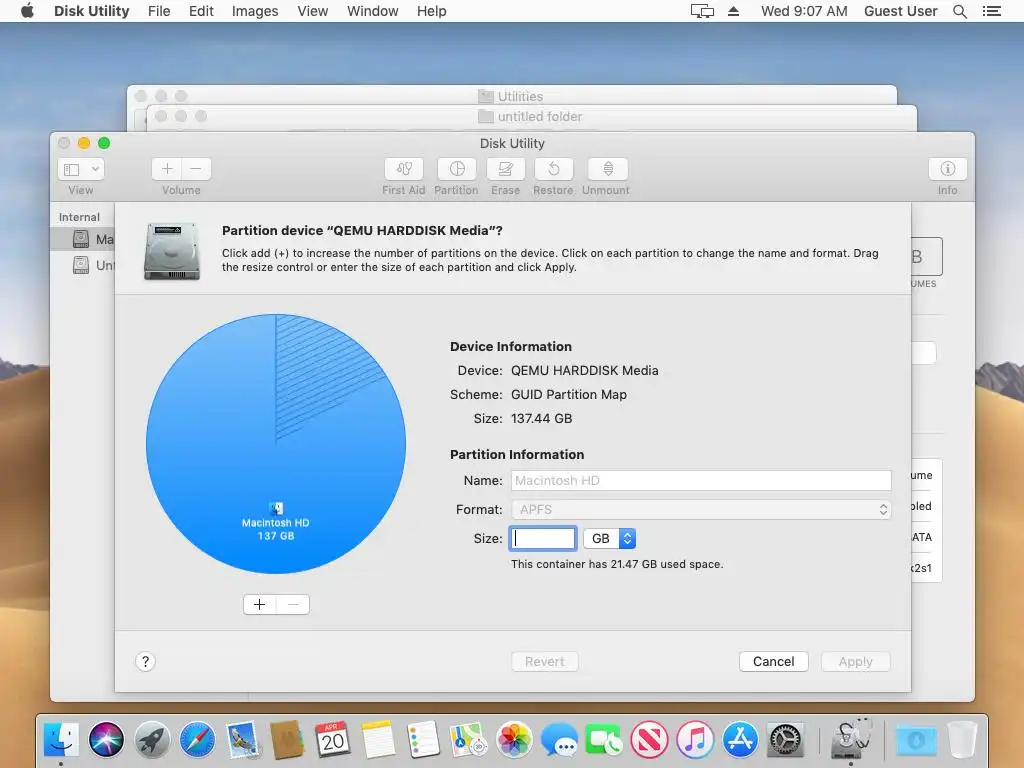
Task: Open Calendar from the Dock
Action: click(332, 740)
